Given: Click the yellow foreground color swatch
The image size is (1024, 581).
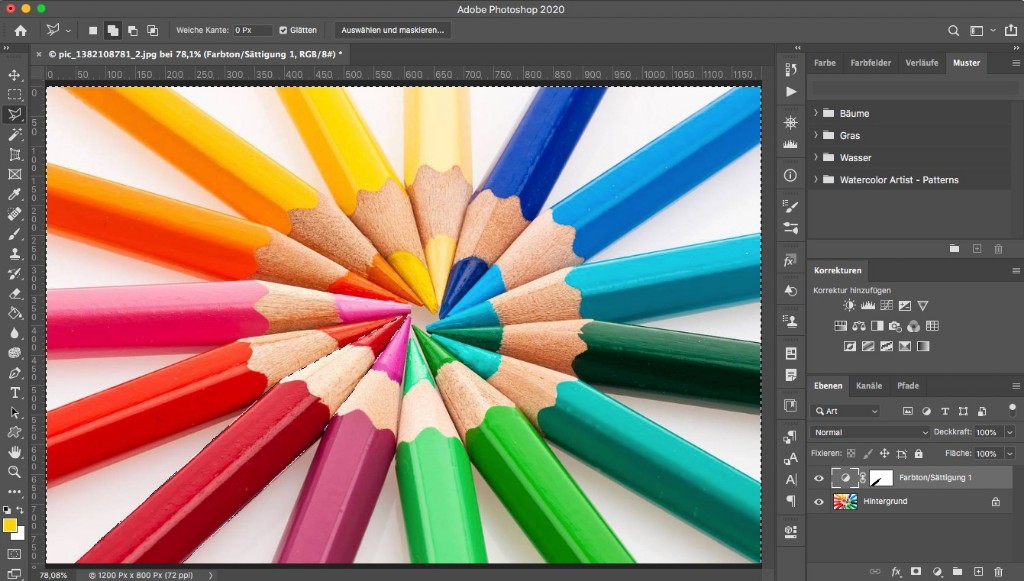Looking at the screenshot, I should [x=10, y=525].
